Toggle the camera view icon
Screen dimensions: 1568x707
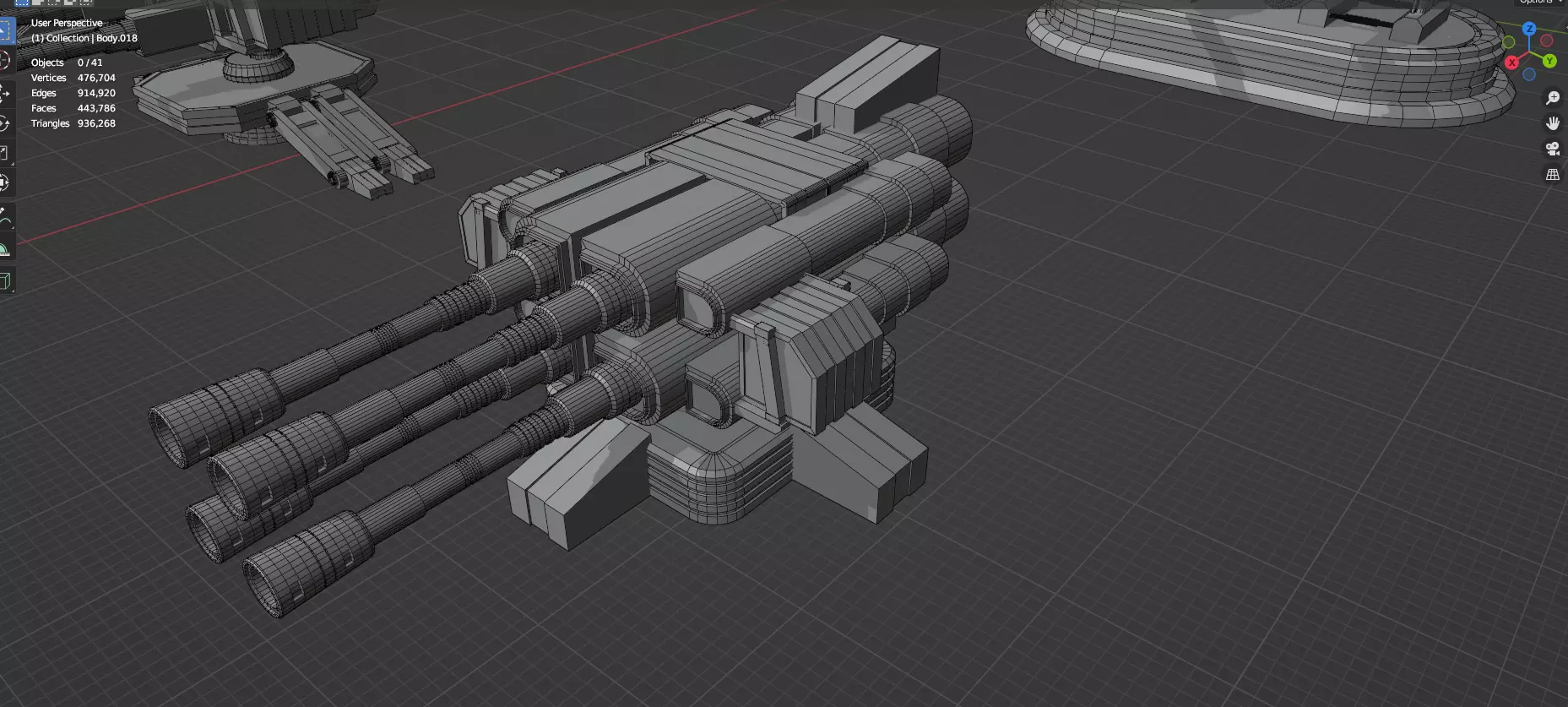[1552, 149]
